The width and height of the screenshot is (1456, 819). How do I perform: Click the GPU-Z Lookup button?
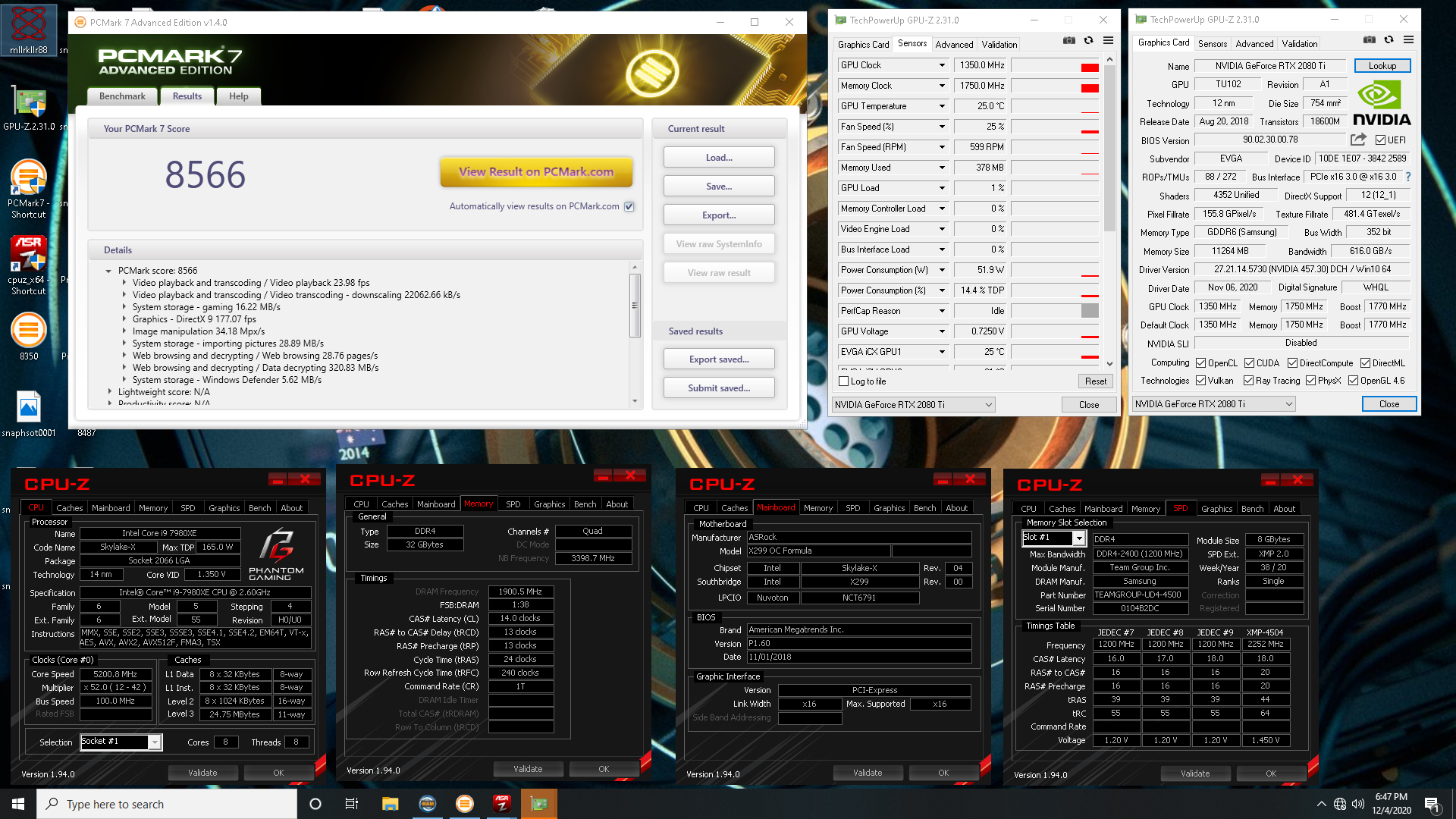click(1382, 66)
